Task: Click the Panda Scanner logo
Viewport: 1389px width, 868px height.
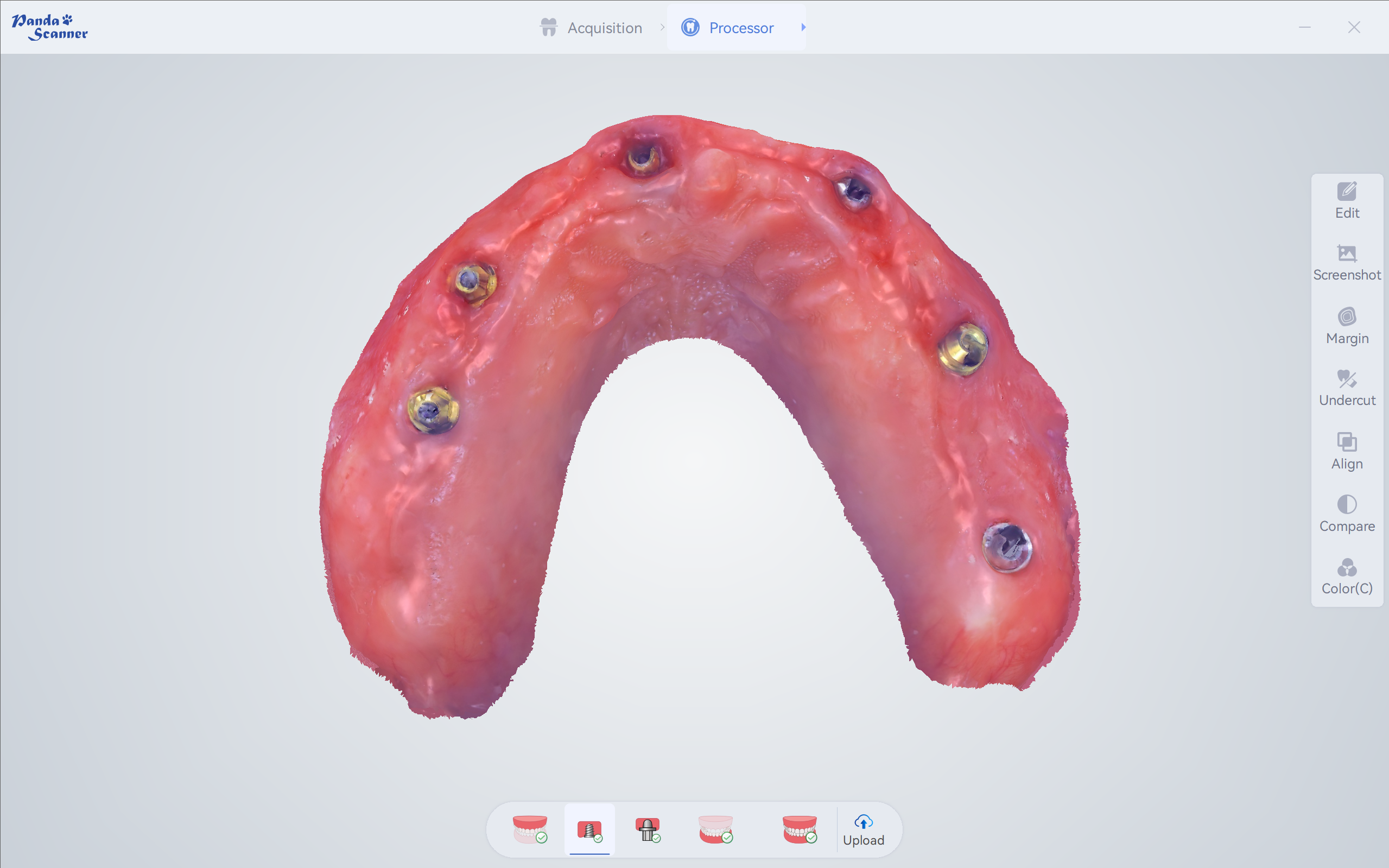Action: (49, 26)
